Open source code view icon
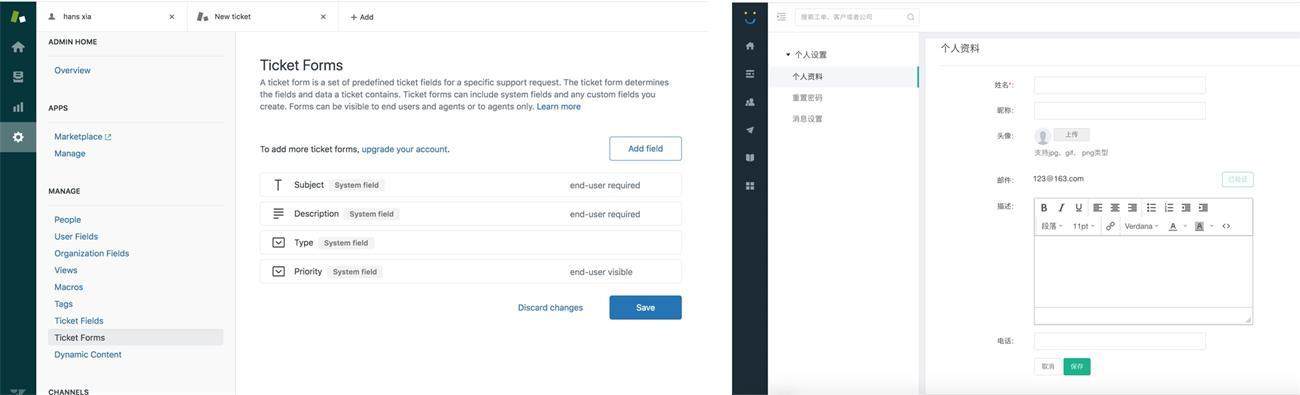Screen dimensions: 1300x395 tap(1226, 226)
